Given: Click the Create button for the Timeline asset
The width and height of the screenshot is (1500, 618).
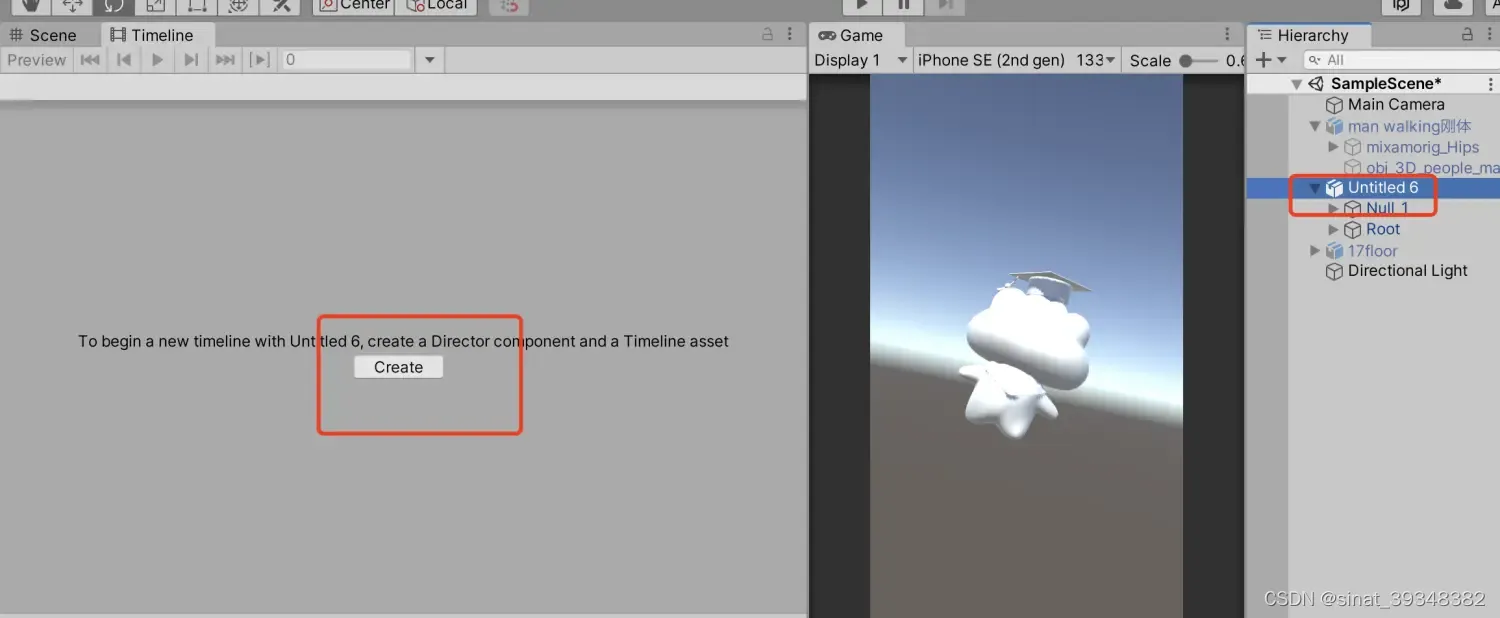Looking at the screenshot, I should click(397, 366).
